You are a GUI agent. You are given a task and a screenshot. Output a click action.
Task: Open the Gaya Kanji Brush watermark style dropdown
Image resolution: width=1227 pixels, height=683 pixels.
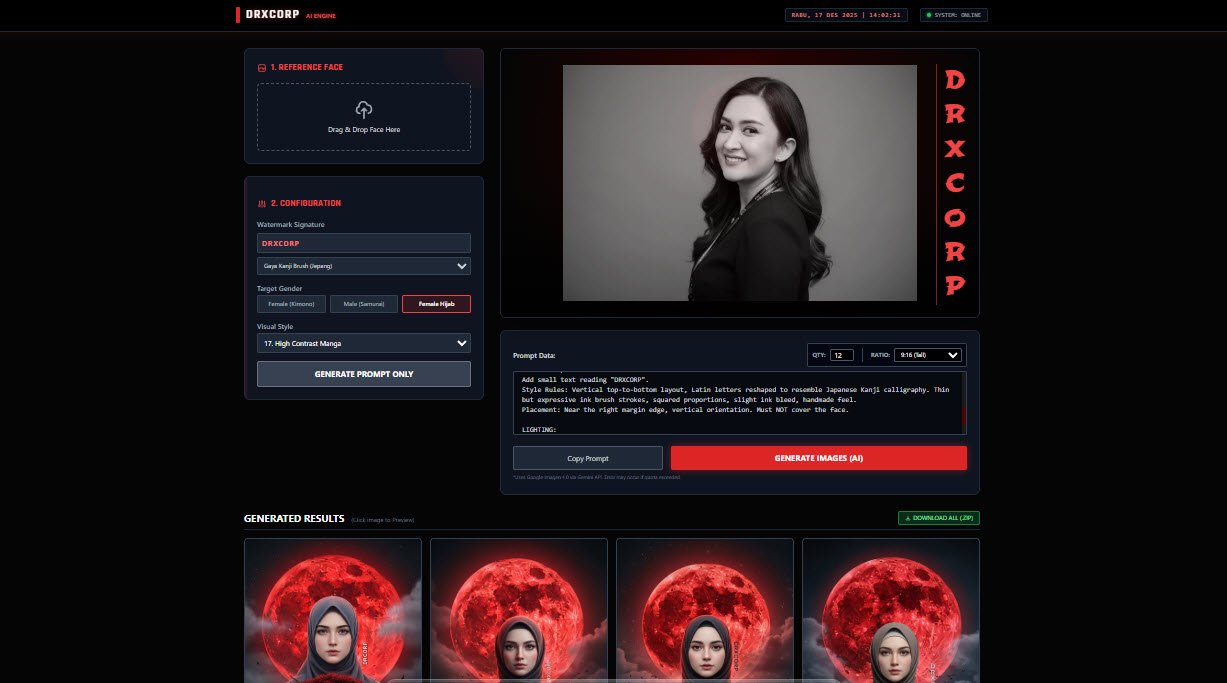pos(364,266)
